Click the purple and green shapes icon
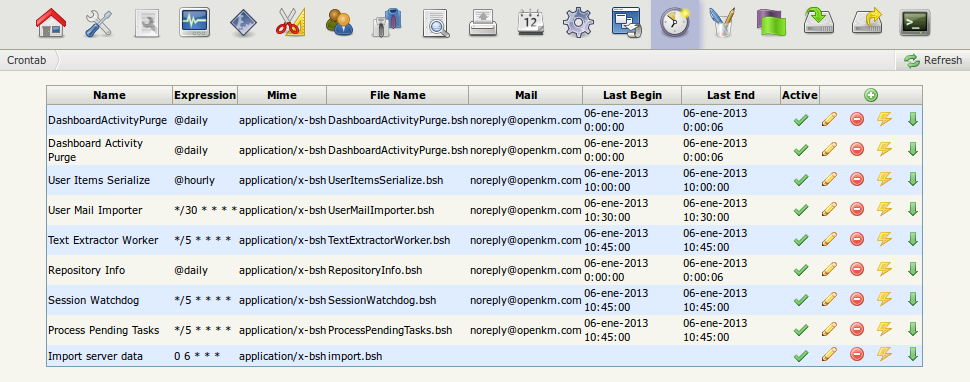Image resolution: width=970 pixels, height=382 pixels. pos(771,23)
